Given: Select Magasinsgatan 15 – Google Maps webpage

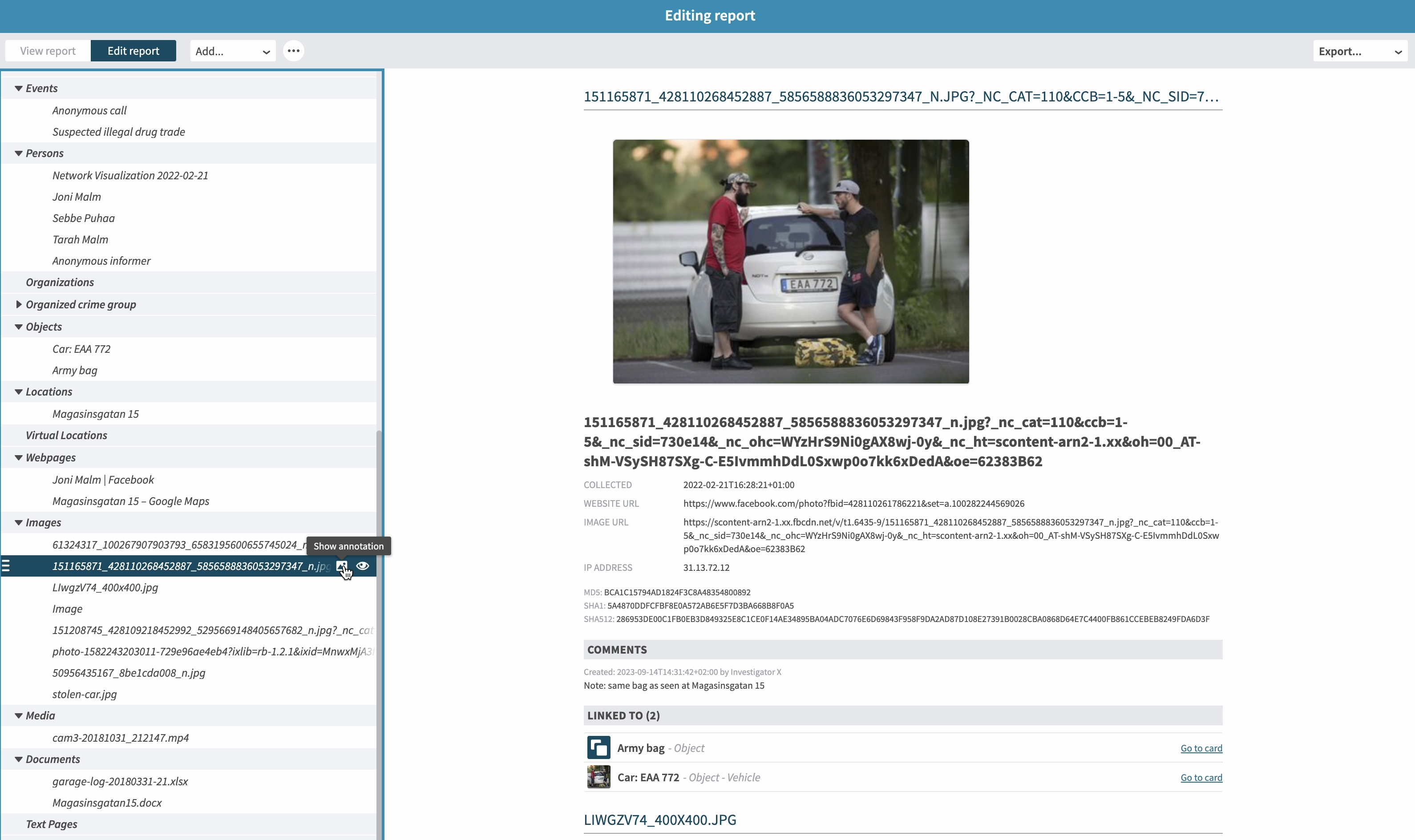Looking at the screenshot, I should click(131, 501).
